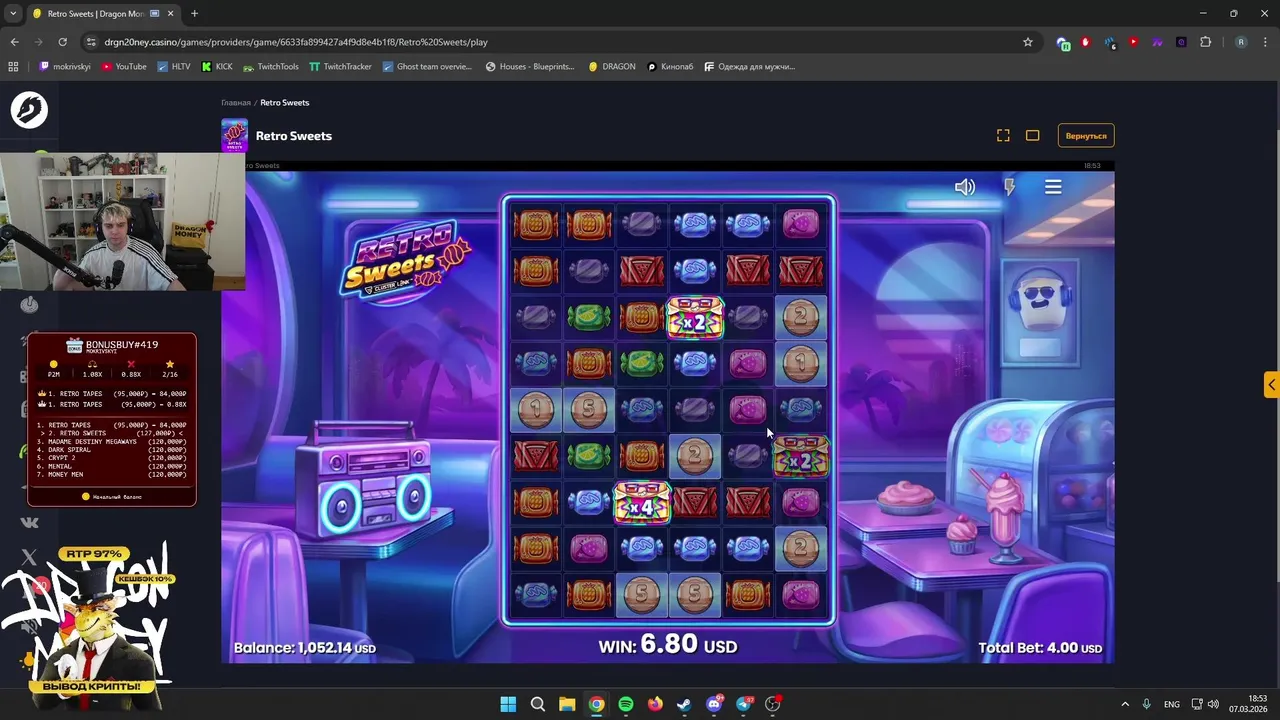The image size is (1280, 720).
Task: Open the X icon in site sidebar
Action: 29,557
